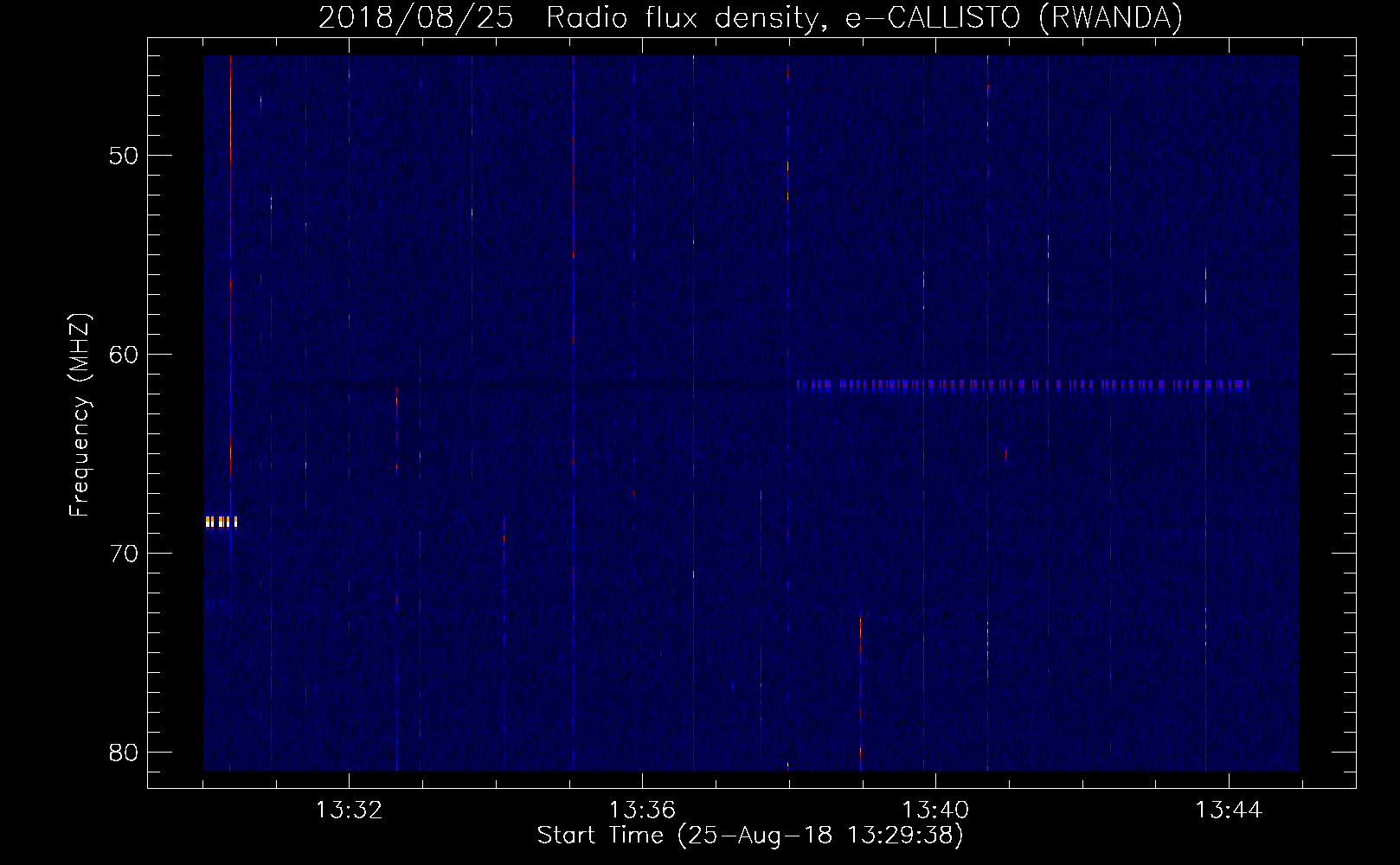Screen dimensions: 1400x865
Task: Click the date '2018/08/25' in the title
Action: (416, 18)
